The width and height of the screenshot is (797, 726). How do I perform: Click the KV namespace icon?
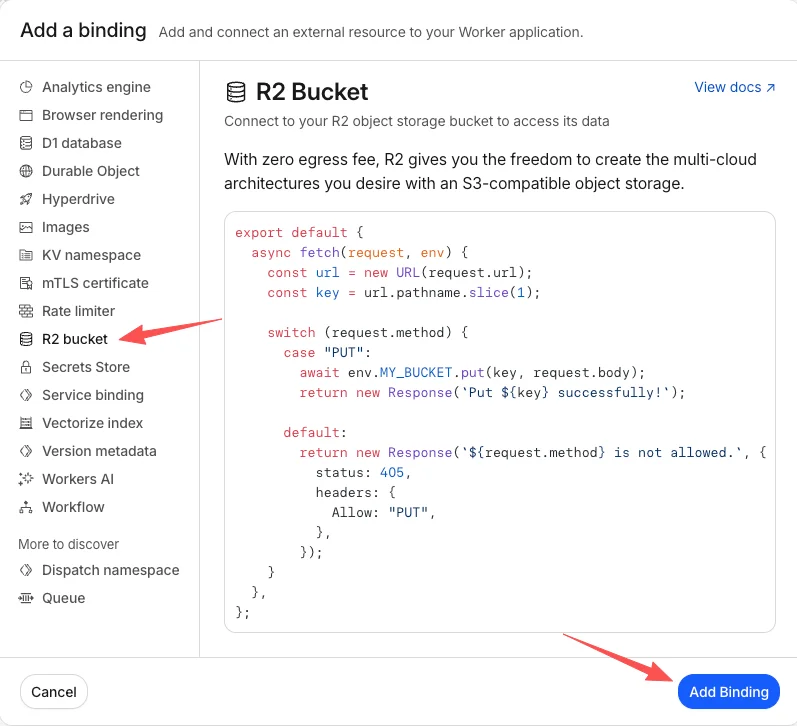click(26, 255)
